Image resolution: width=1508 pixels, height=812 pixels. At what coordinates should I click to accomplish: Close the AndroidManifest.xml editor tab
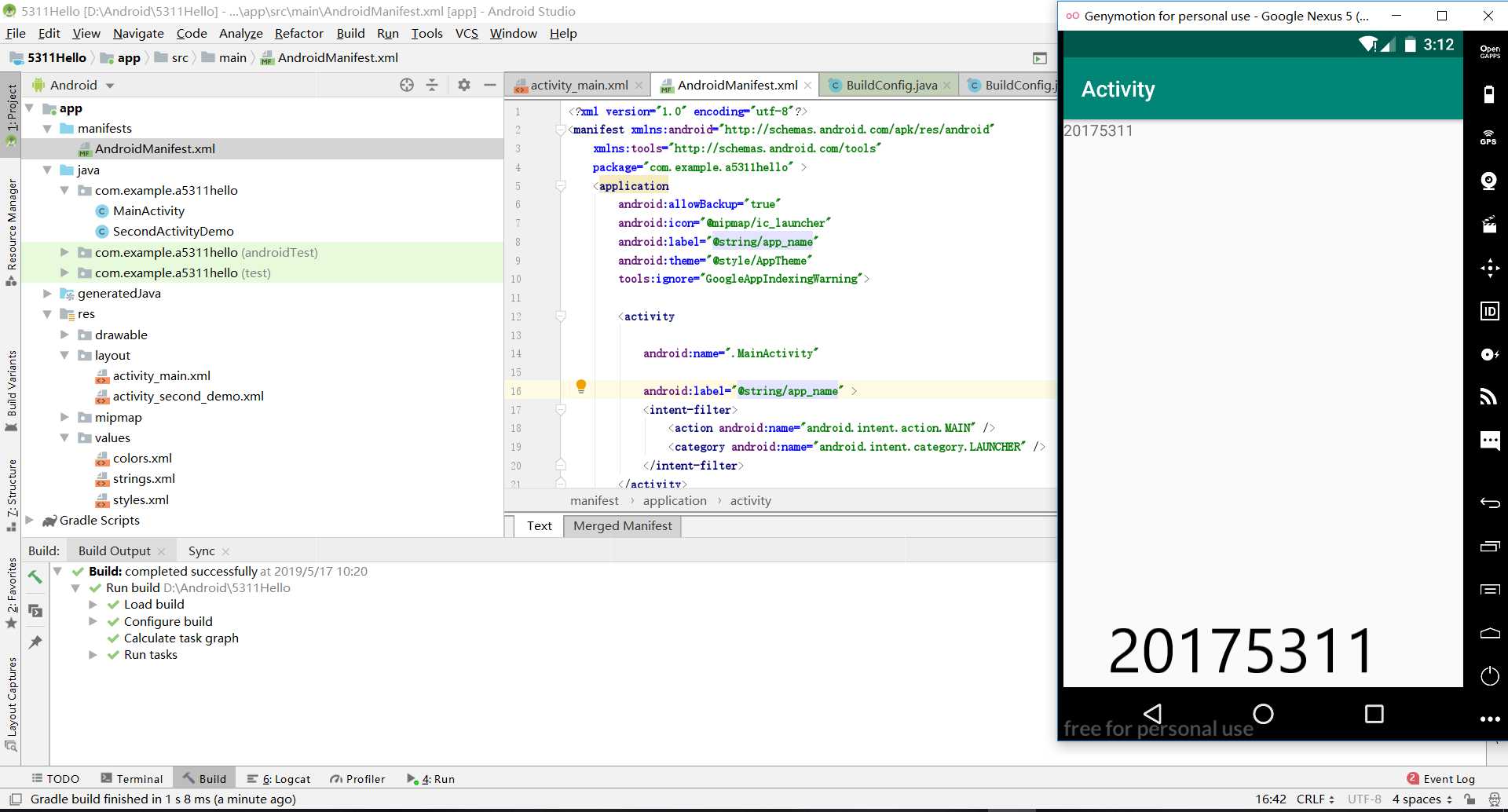coord(807,85)
